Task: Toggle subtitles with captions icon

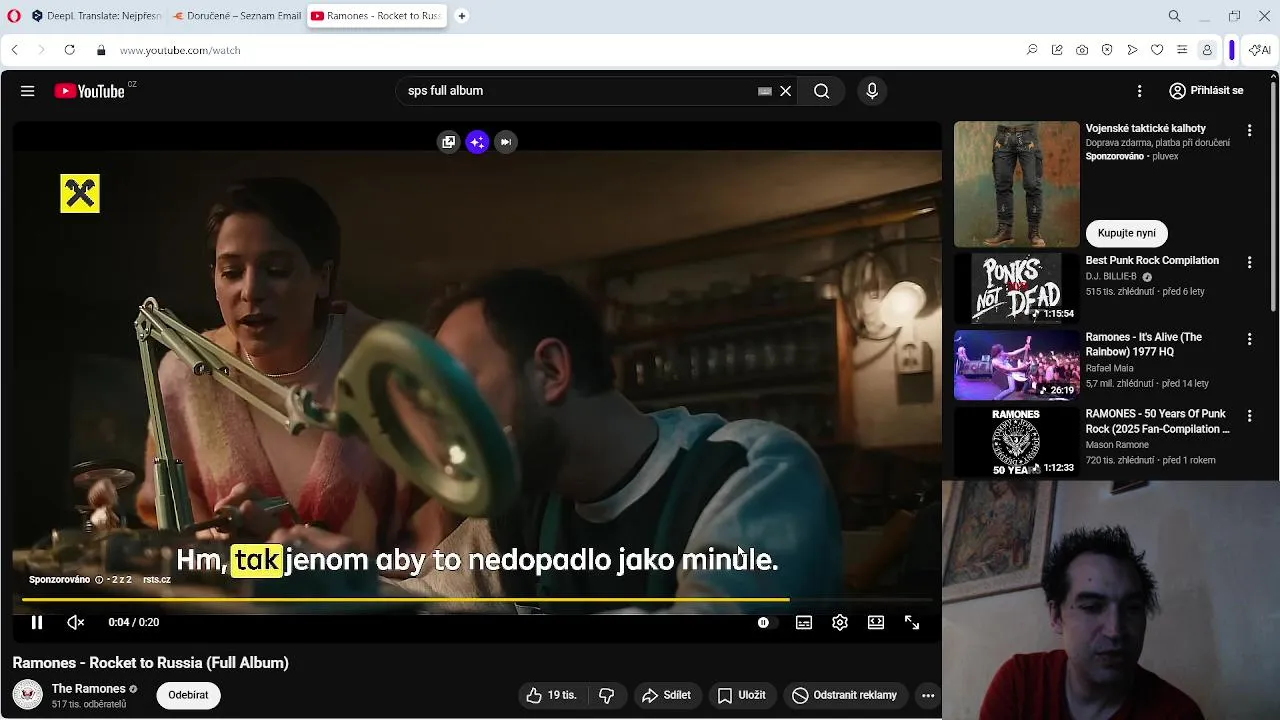Action: pyautogui.click(x=804, y=622)
